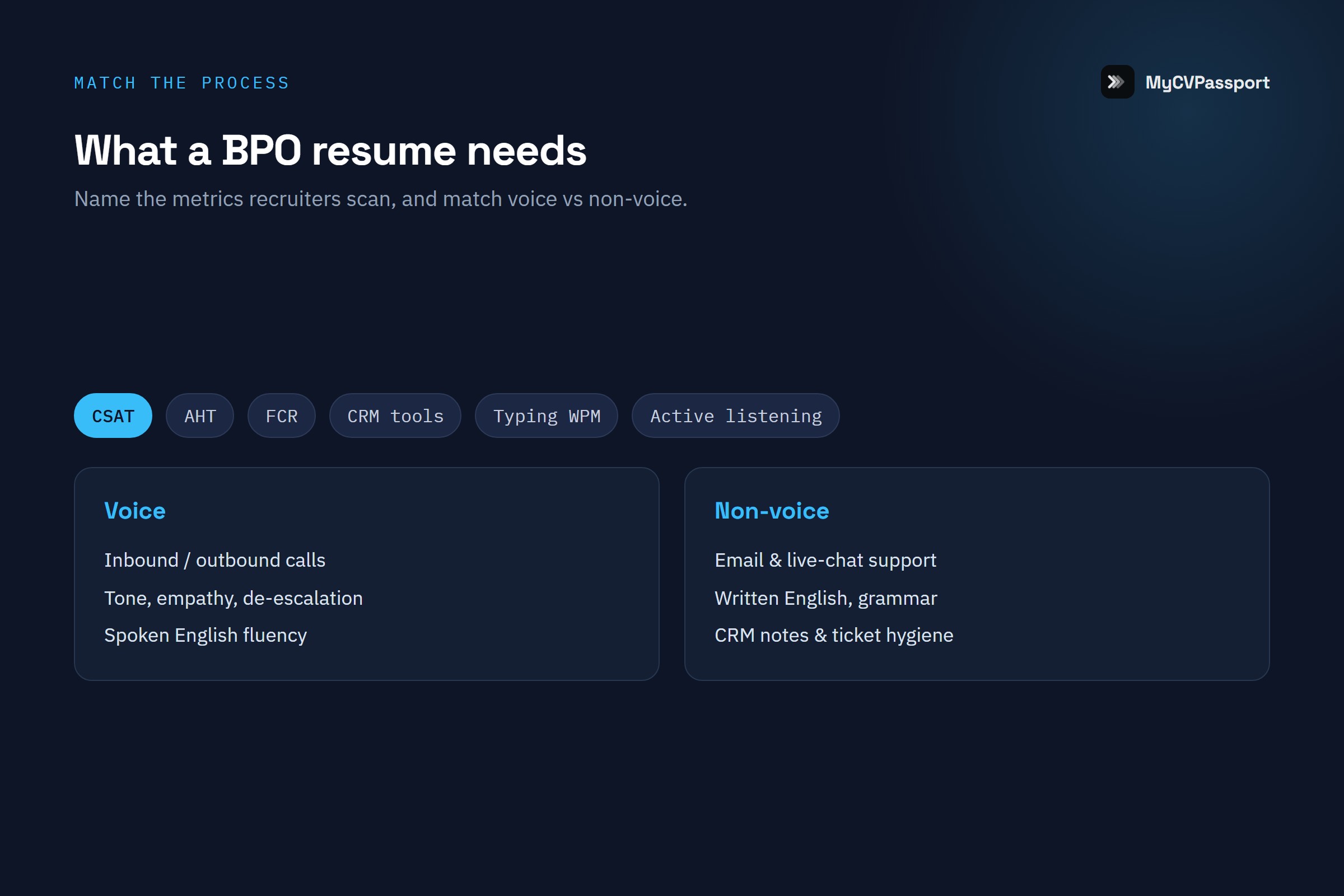This screenshot has width=1344, height=896.
Task: Click "Written English, grammar" line
Action: pos(825,598)
